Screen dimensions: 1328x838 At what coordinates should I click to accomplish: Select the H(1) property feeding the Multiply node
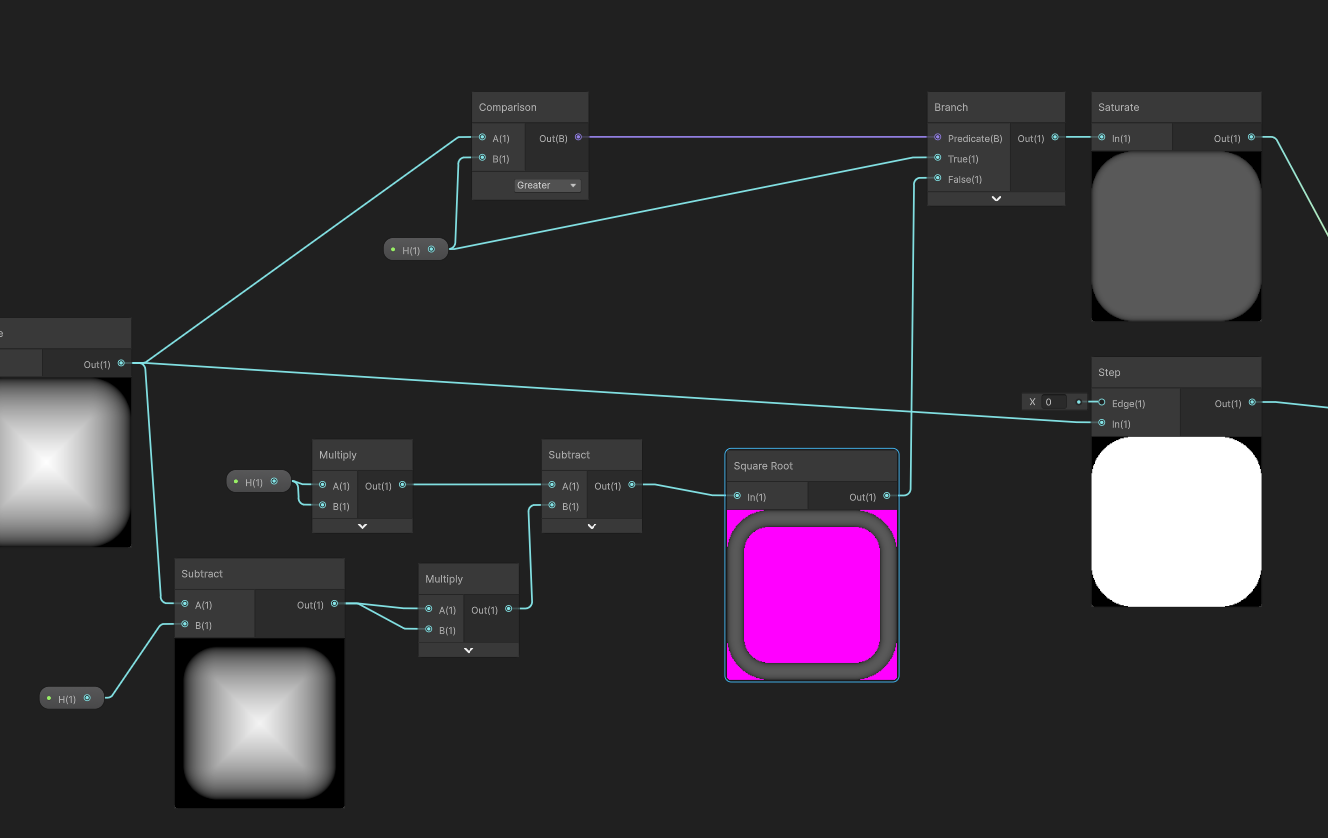click(x=254, y=482)
